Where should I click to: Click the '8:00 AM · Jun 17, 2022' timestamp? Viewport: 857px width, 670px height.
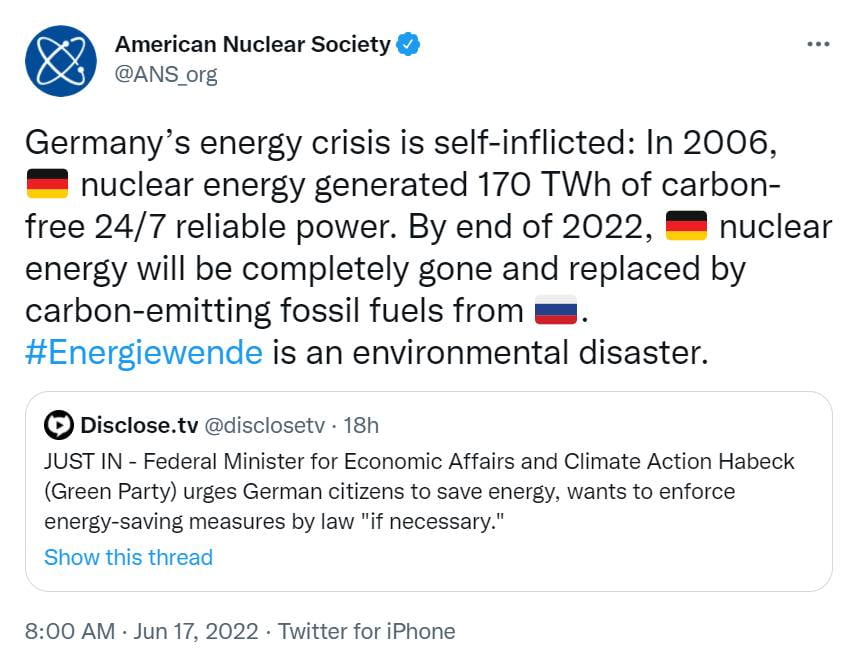tap(141, 631)
